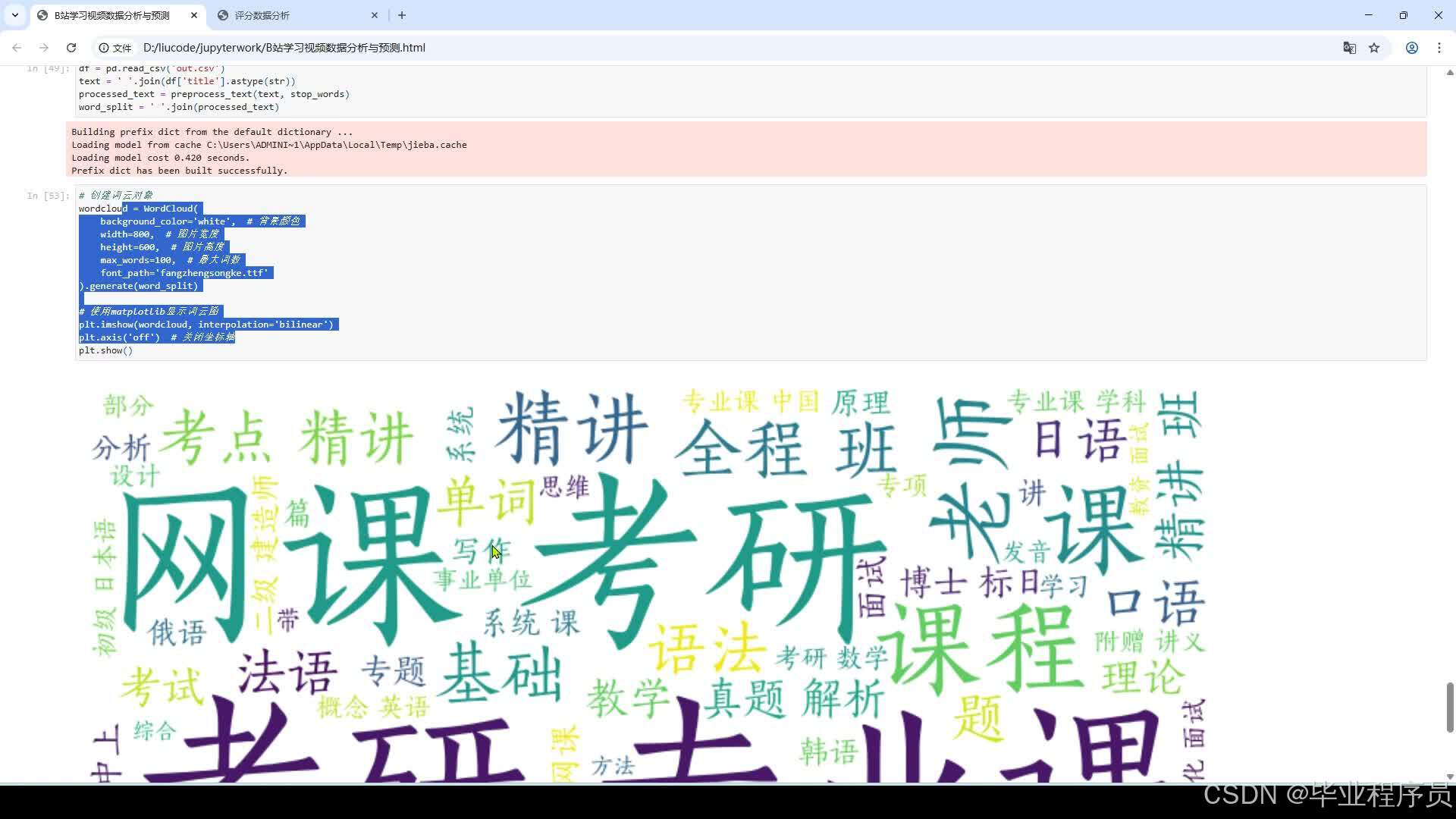1456x819 pixels.
Task: Go back to previous page
Action: (x=17, y=48)
